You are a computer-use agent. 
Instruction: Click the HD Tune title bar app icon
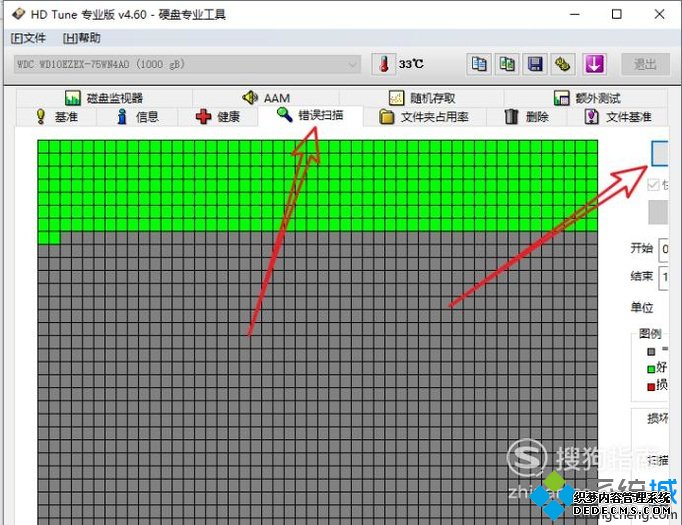pos(19,14)
